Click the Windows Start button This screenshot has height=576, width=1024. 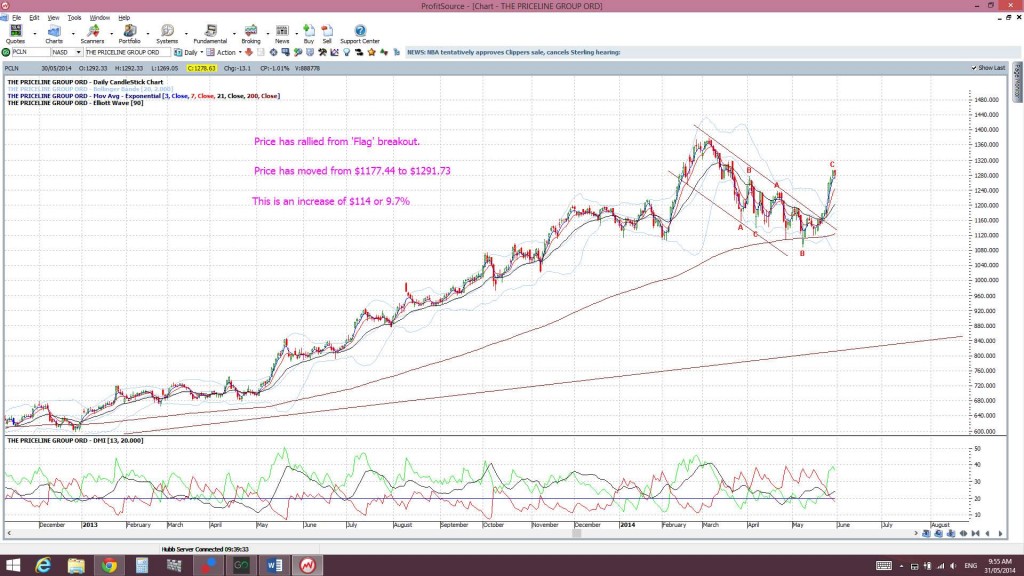tap(12, 566)
